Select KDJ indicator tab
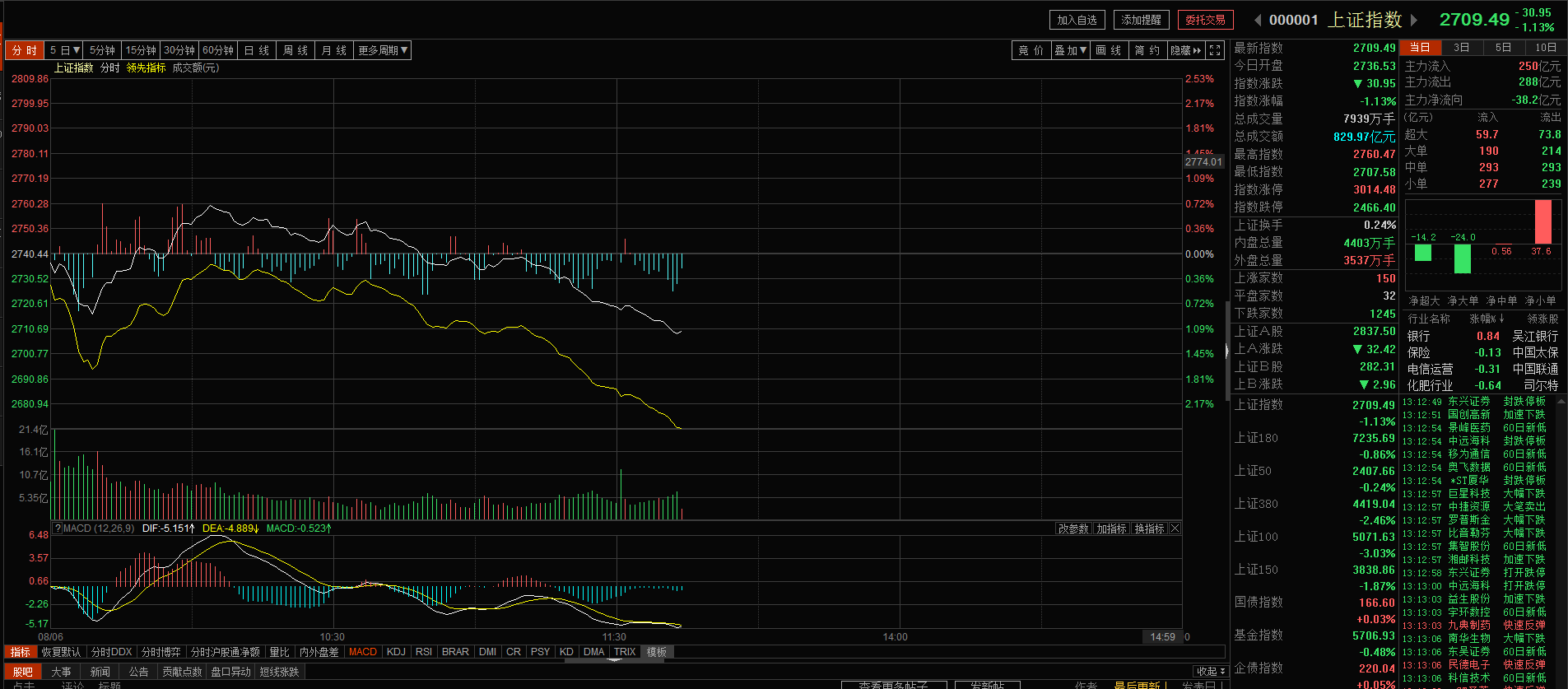 pyautogui.click(x=396, y=652)
